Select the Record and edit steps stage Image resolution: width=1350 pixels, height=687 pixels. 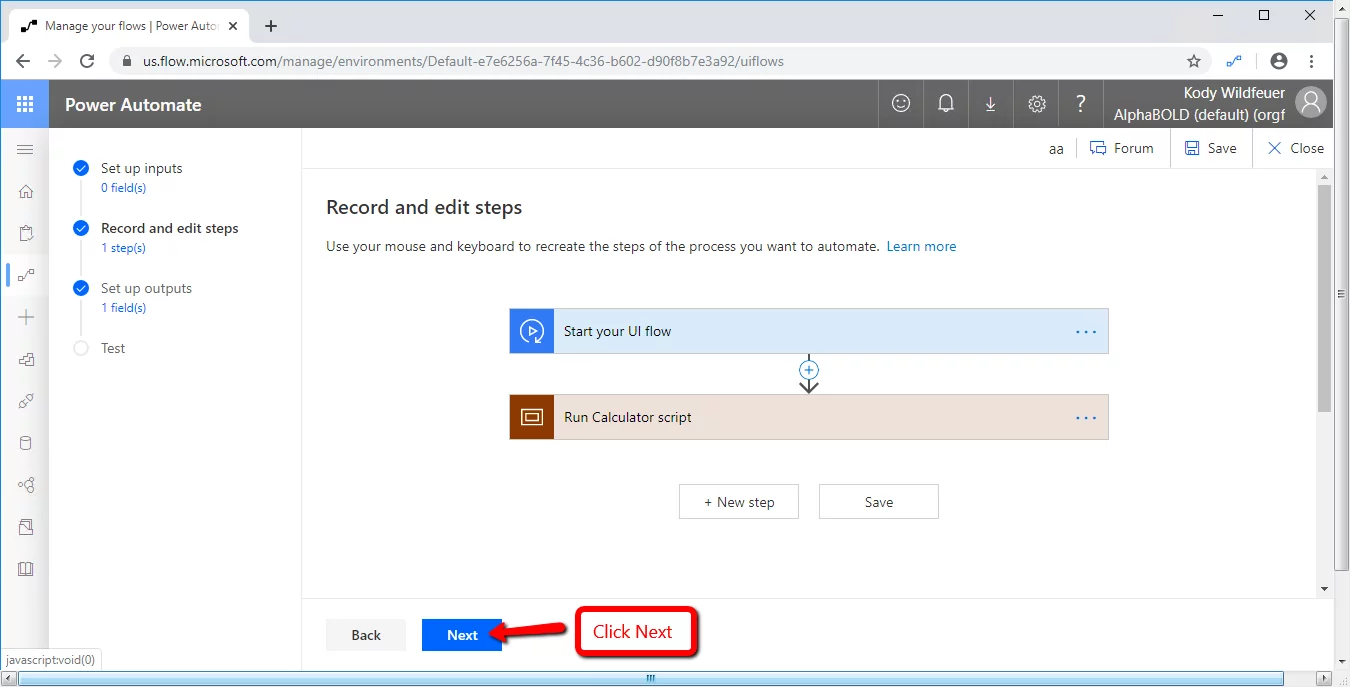click(x=170, y=228)
